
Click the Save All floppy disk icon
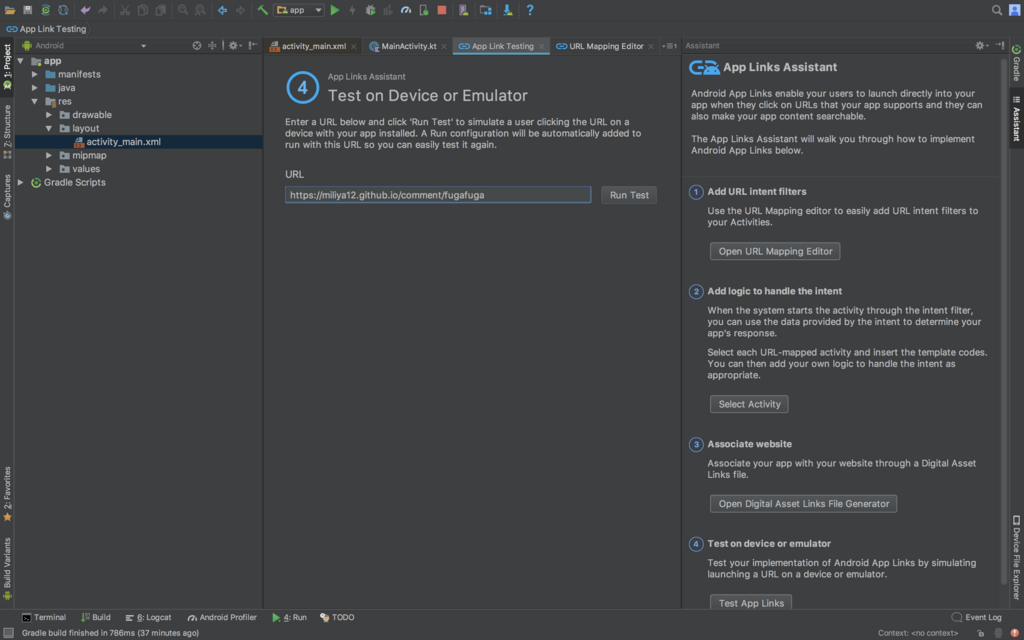click(27, 10)
